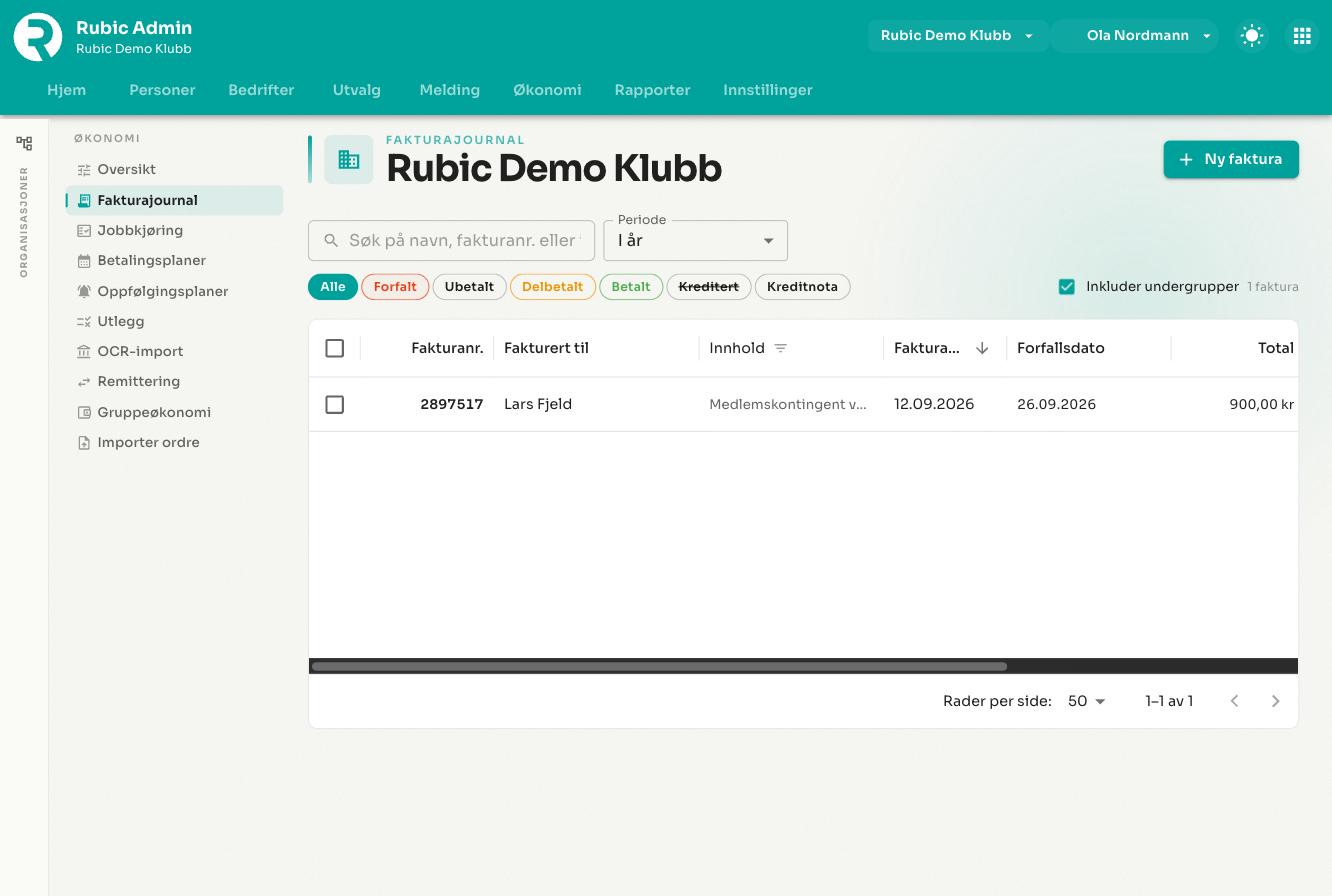
Task: Click the Jobbkjøring sidebar icon
Action: click(x=84, y=231)
